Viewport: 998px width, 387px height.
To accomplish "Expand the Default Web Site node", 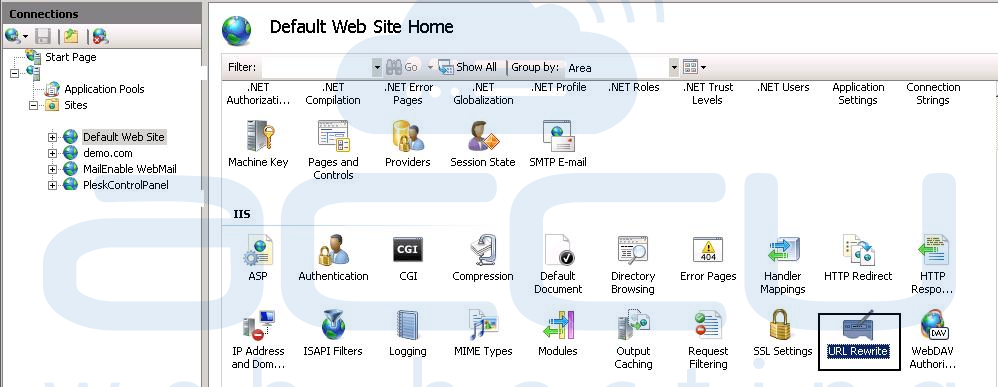I will [52, 137].
